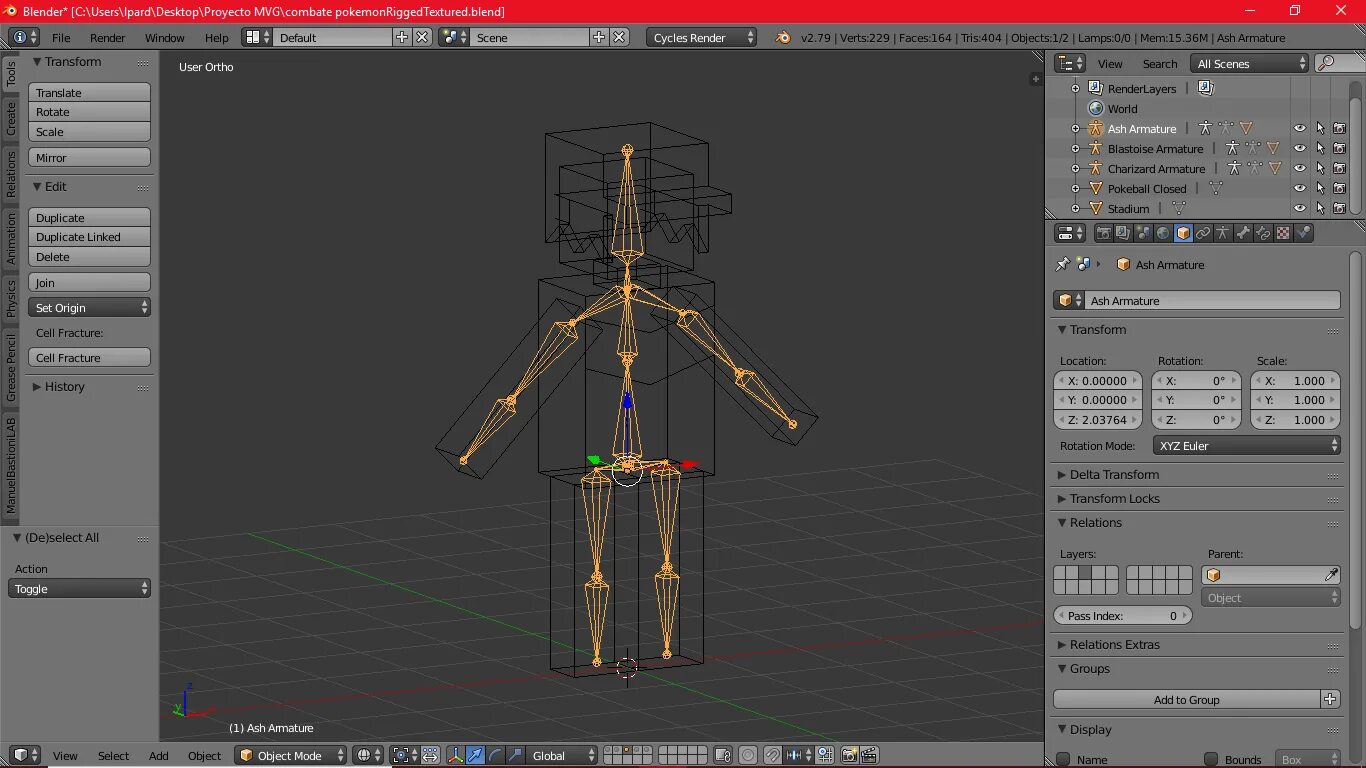This screenshot has width=1366, height=768.
Task: Enable the Name display checkbox
Action: 1063,759
